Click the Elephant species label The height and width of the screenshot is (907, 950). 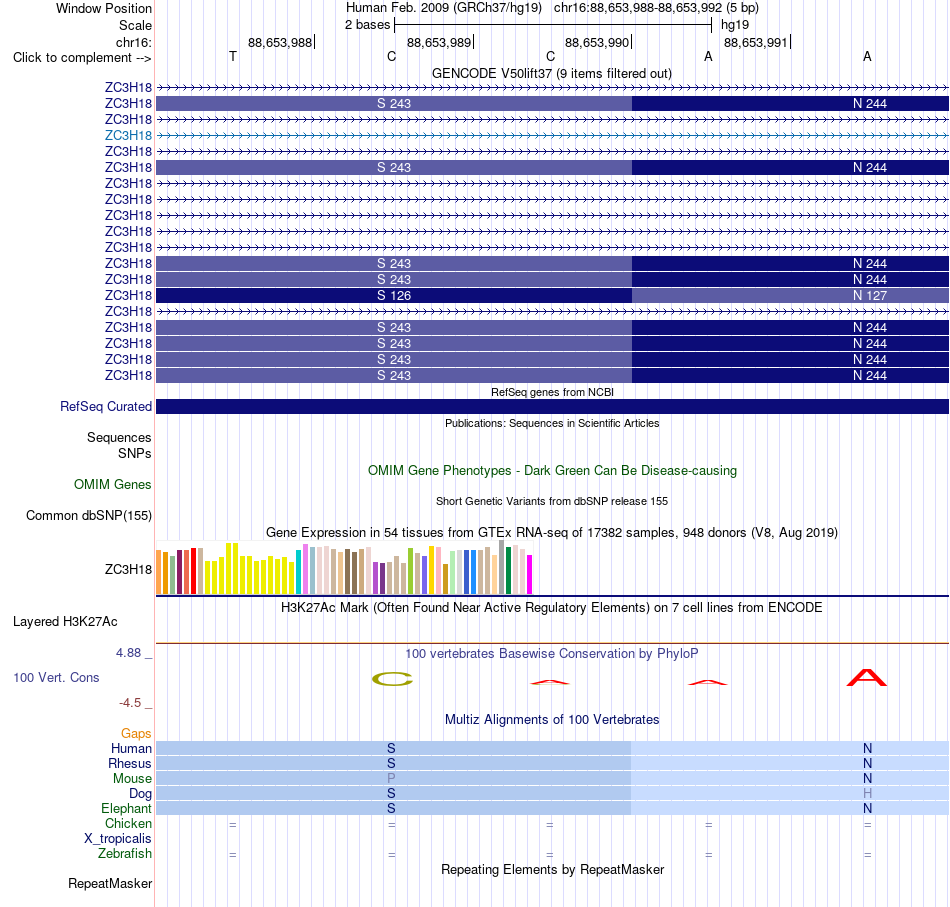click(x=126, y=808)
